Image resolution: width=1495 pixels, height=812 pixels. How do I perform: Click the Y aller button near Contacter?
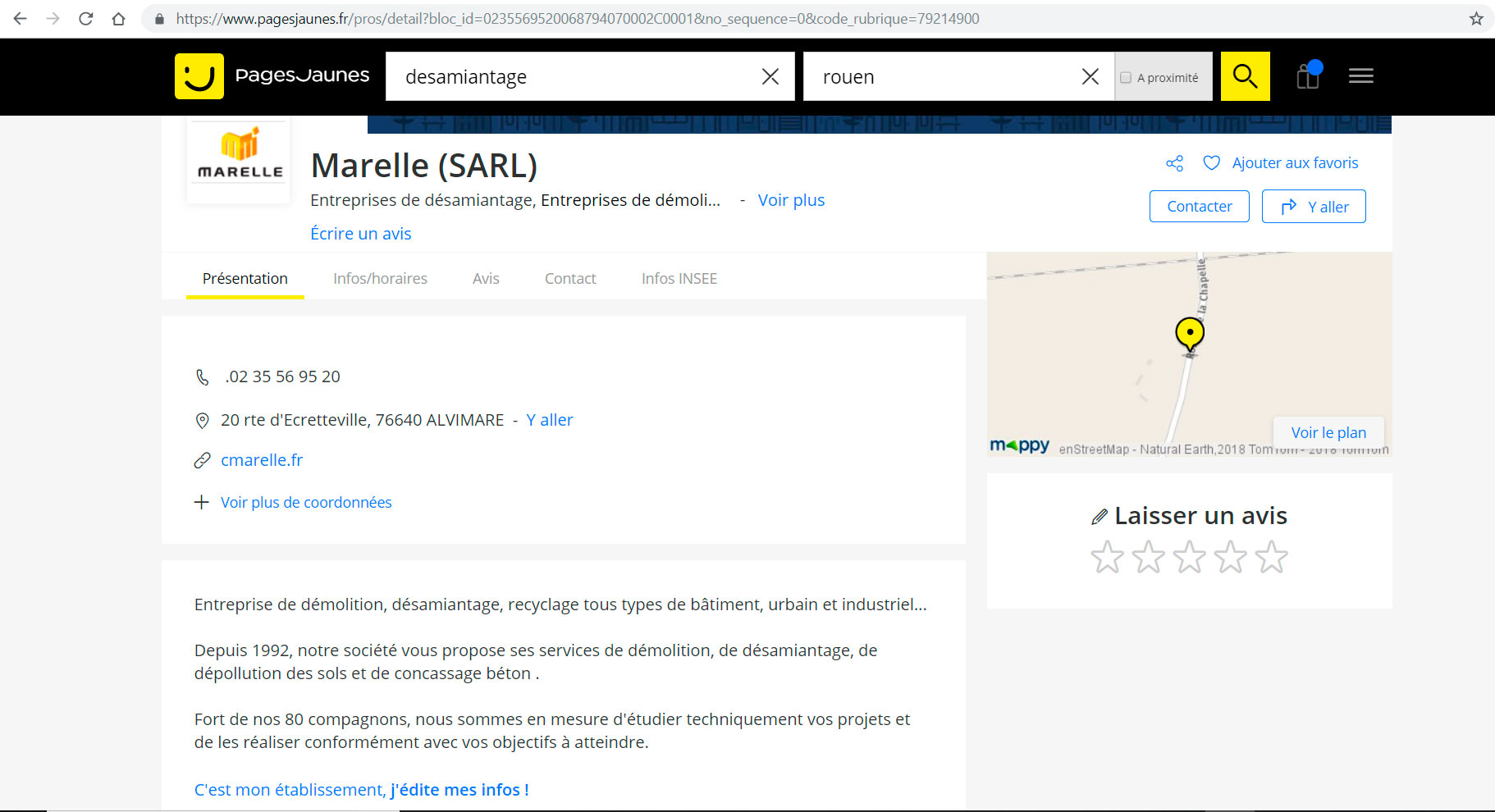pyautogui.click(x=1314, y=207)
